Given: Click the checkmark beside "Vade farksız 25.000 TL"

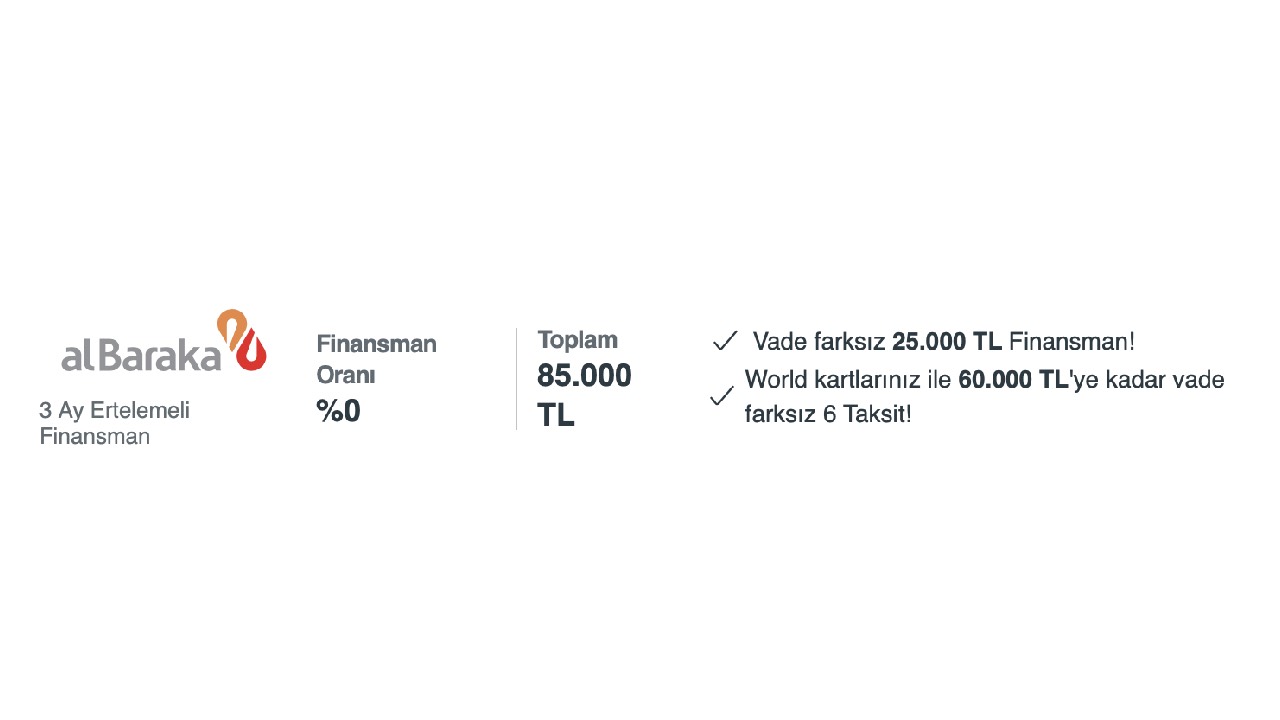Looking at the screenshot, I should (725, 342).
